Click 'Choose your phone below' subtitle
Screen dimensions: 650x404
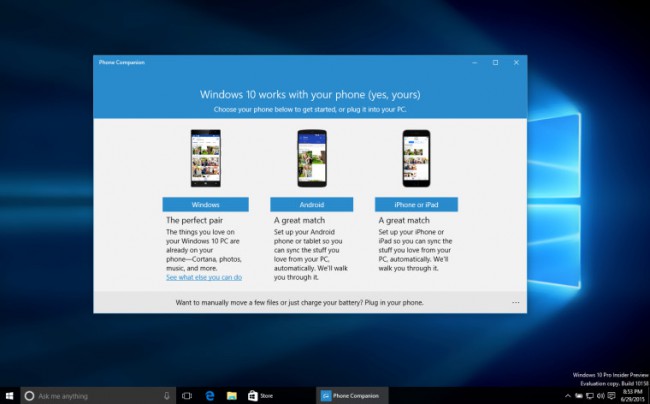310,109
